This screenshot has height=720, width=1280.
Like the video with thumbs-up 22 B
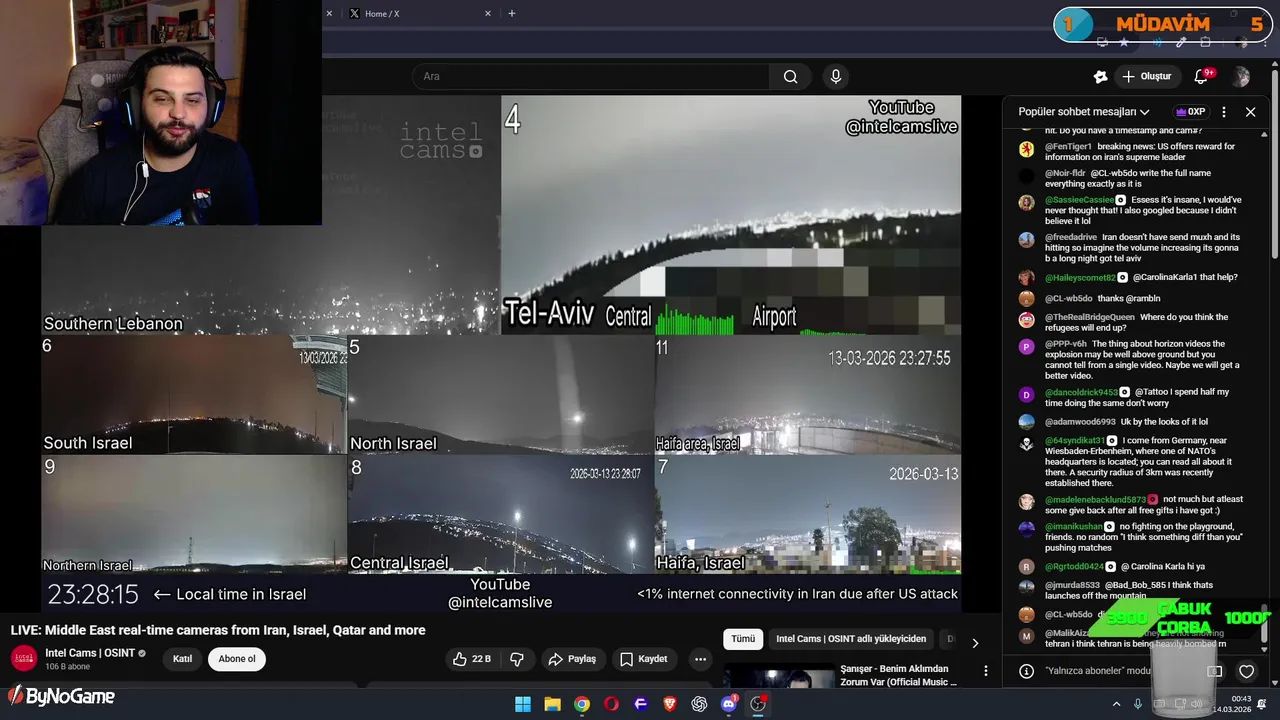472,659
